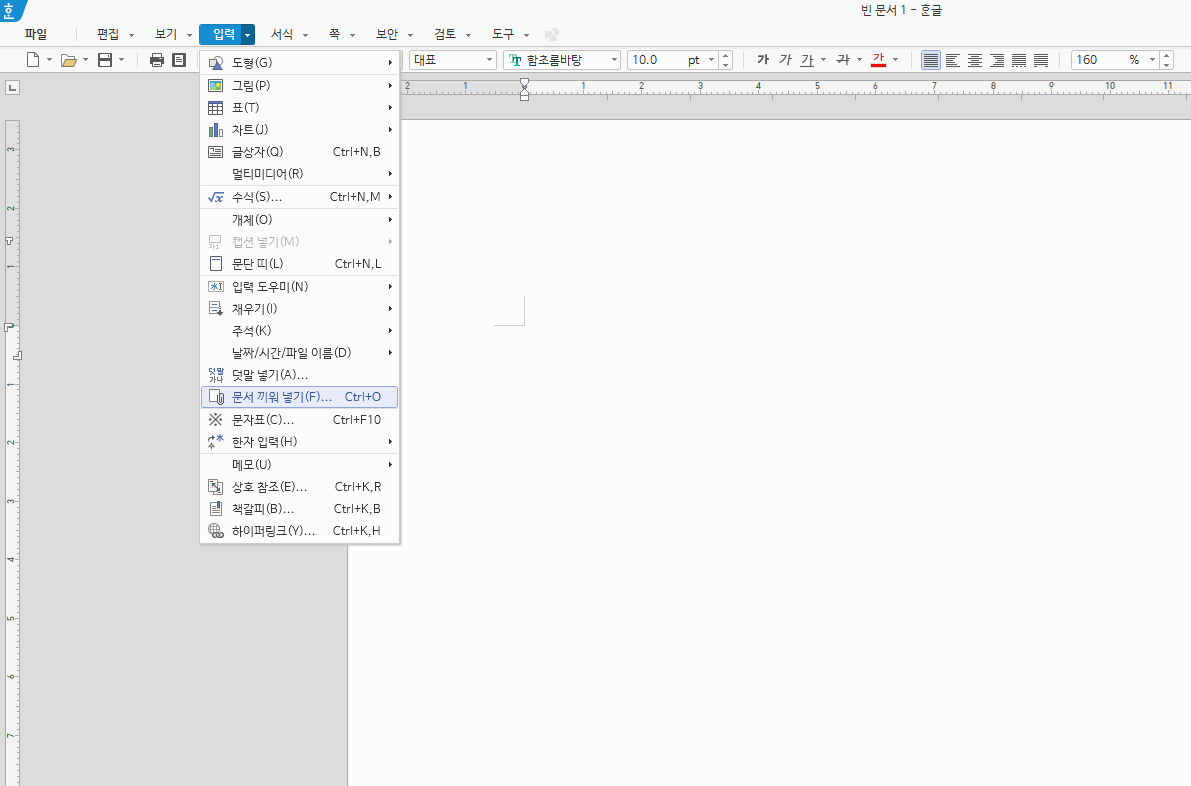Open the strikethrough style dropdown arrow

(859, 60)
